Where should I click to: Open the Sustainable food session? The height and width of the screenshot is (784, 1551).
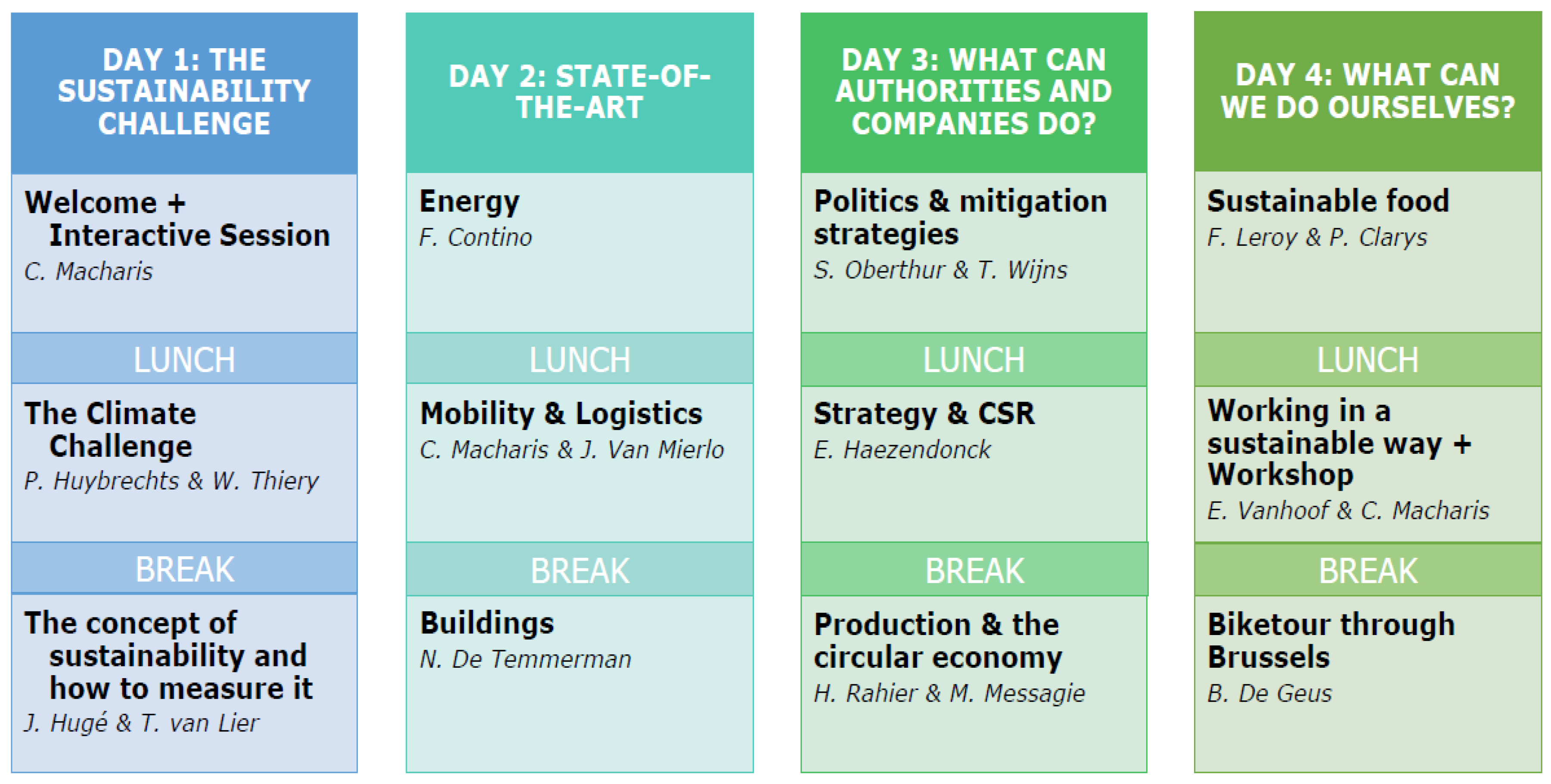point(1368,252)
